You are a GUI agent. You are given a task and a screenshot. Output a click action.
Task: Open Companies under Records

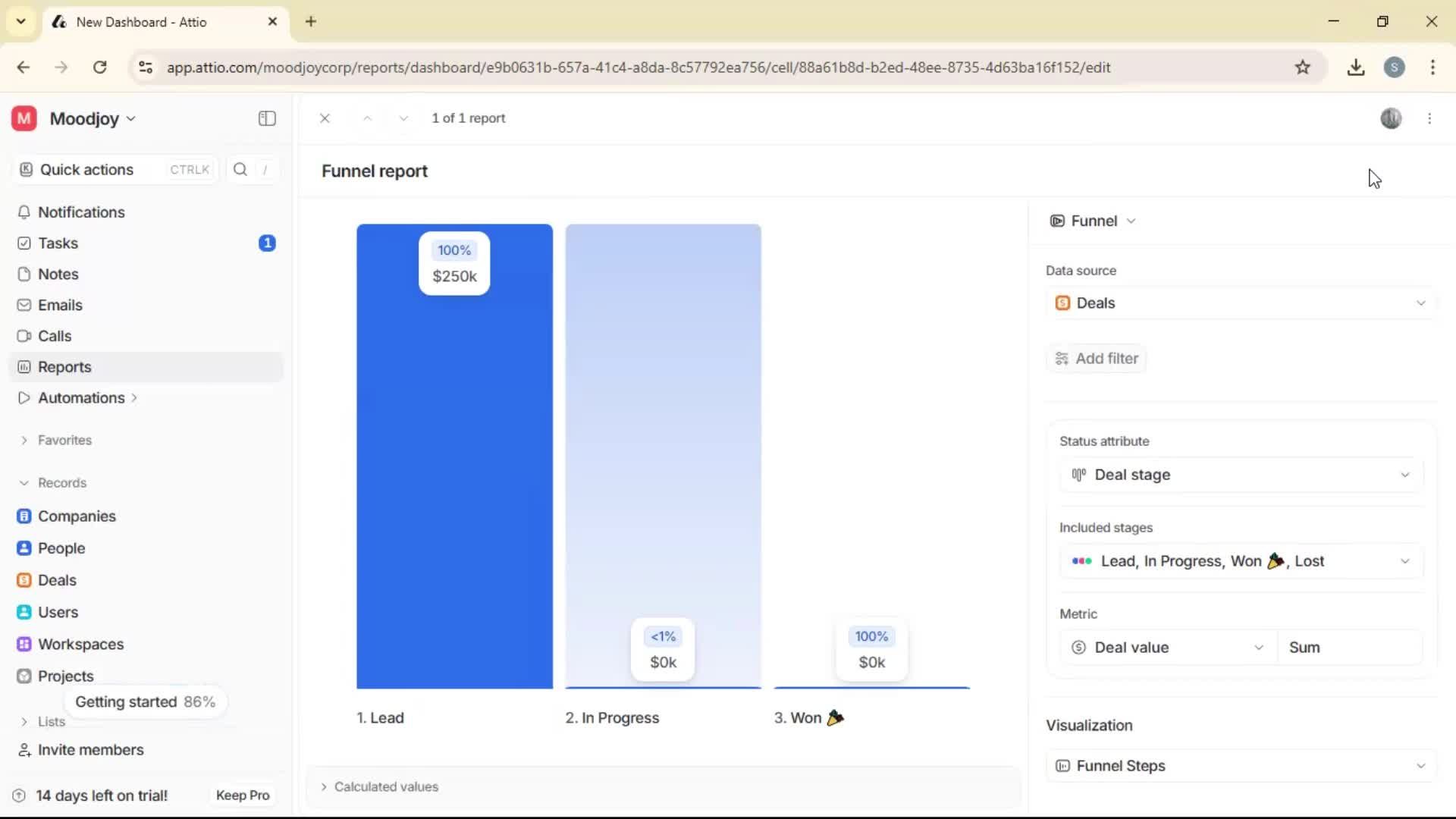point(76,516)
